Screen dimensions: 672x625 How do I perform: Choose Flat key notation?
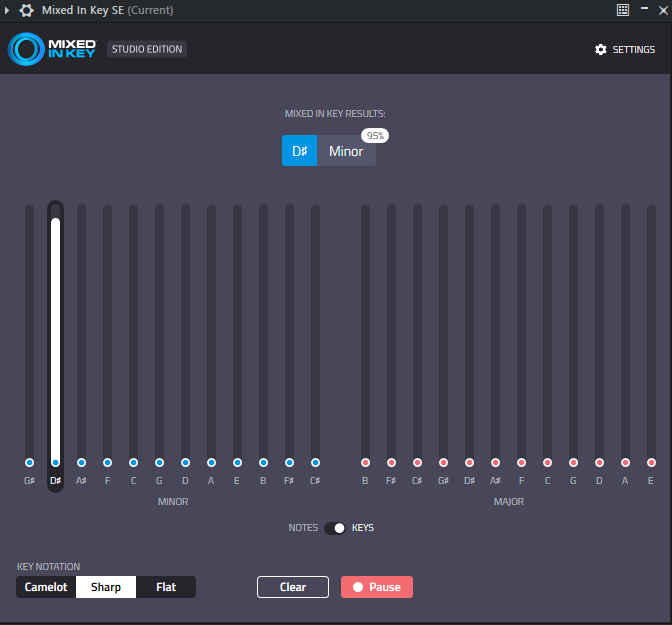[x=166, y=587]
